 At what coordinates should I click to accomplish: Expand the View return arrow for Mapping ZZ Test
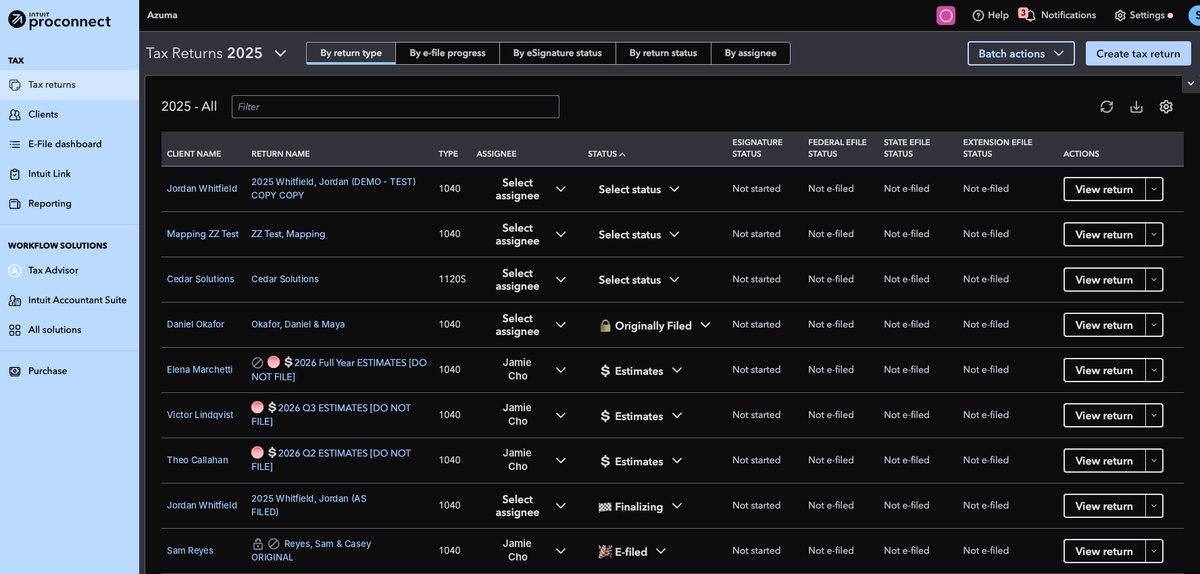click(x=1154, y=234)
